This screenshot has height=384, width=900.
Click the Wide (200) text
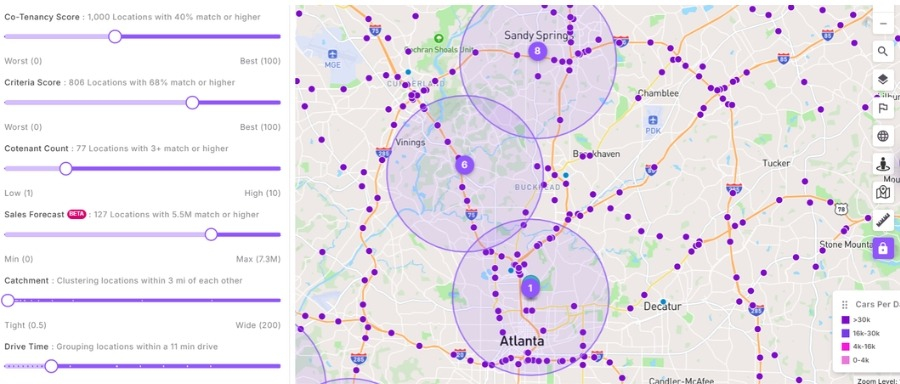coord(258,325)
